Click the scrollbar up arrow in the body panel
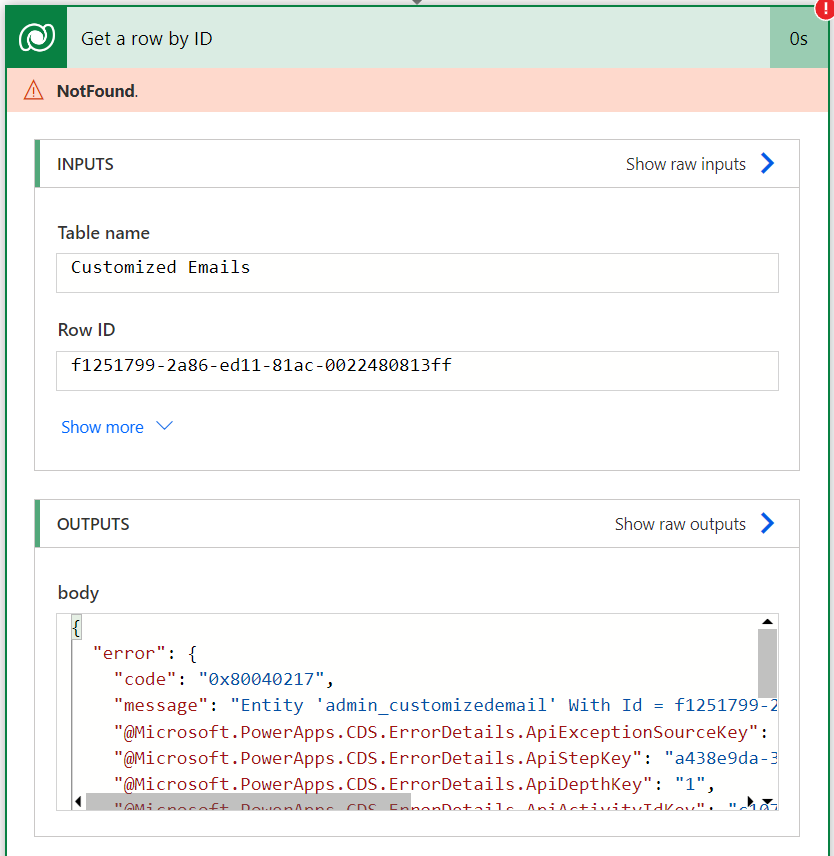This screenshot has width=834, height=856. point(767,620)
